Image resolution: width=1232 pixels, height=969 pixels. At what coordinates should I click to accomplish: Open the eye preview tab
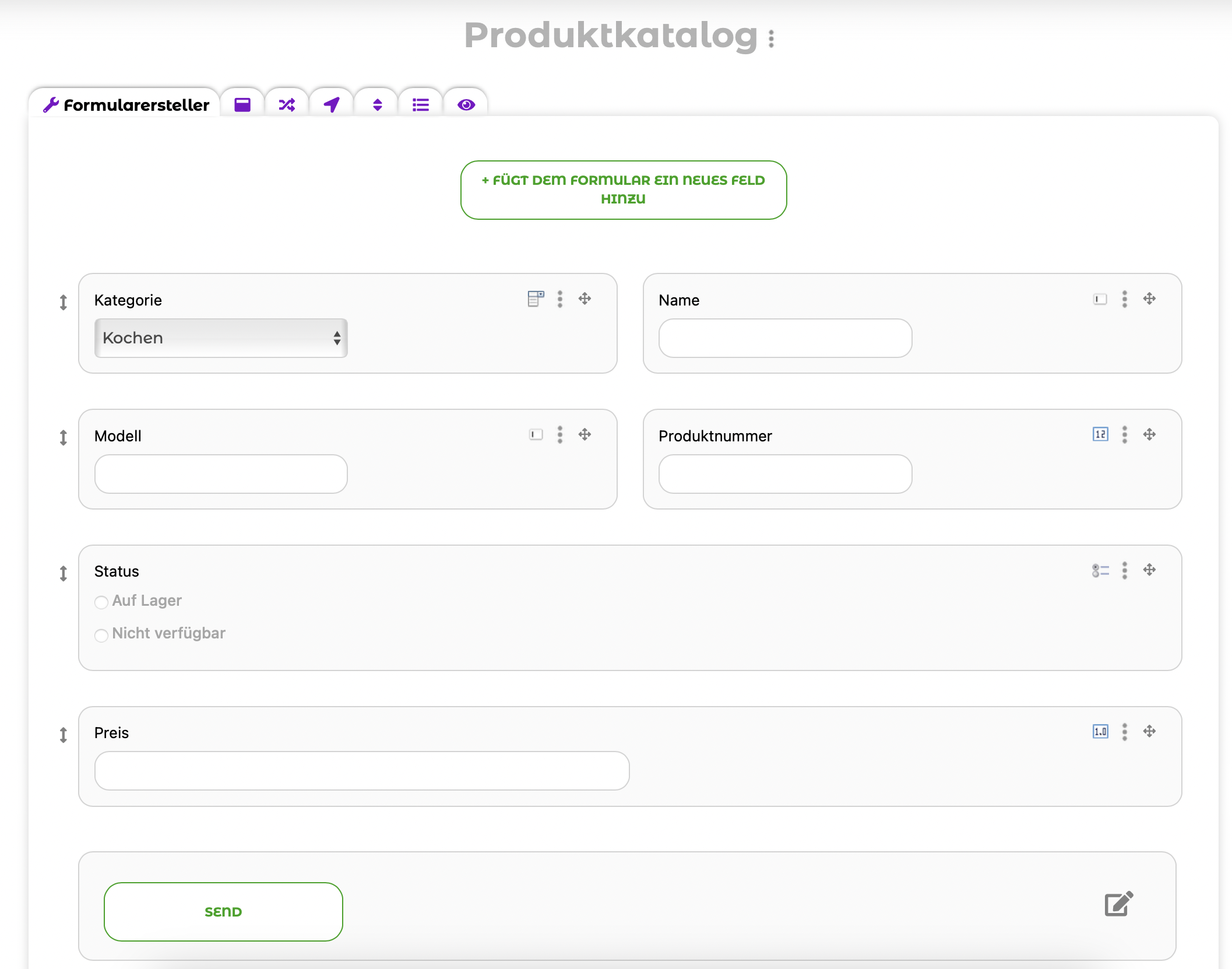pyautogui.click(x=466, y=104)
